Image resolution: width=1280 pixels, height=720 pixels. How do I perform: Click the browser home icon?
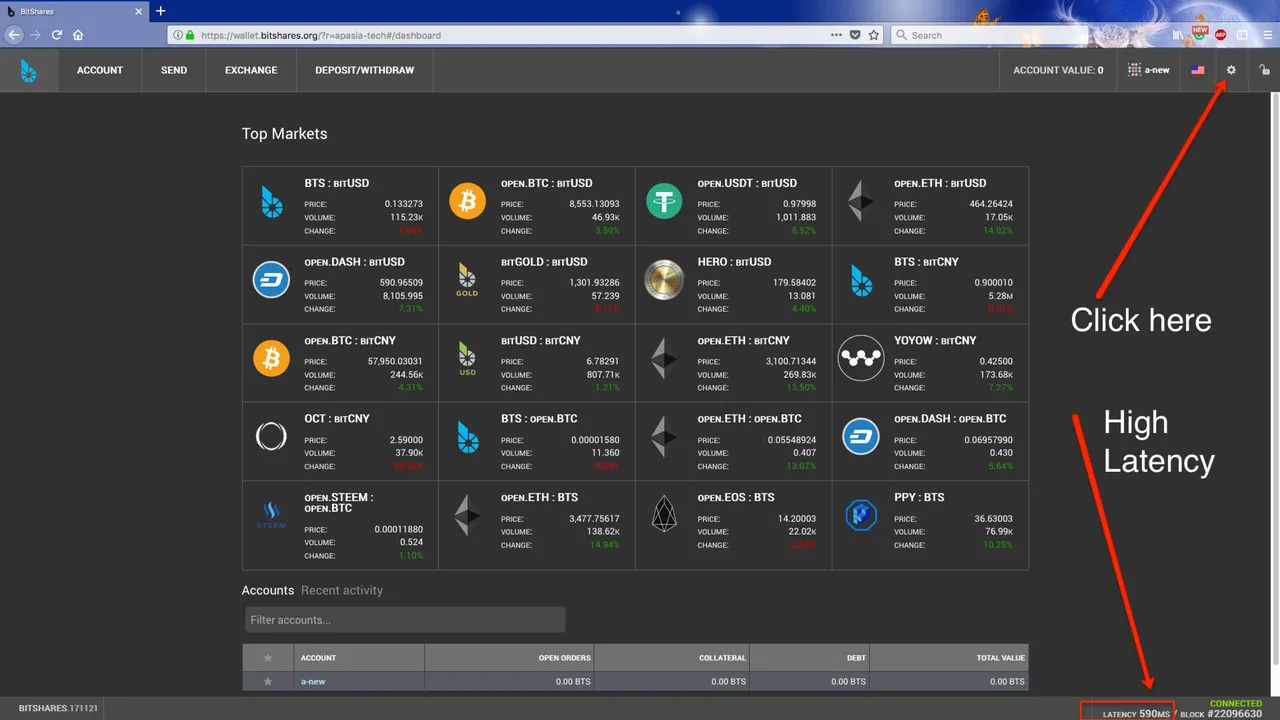78,34
